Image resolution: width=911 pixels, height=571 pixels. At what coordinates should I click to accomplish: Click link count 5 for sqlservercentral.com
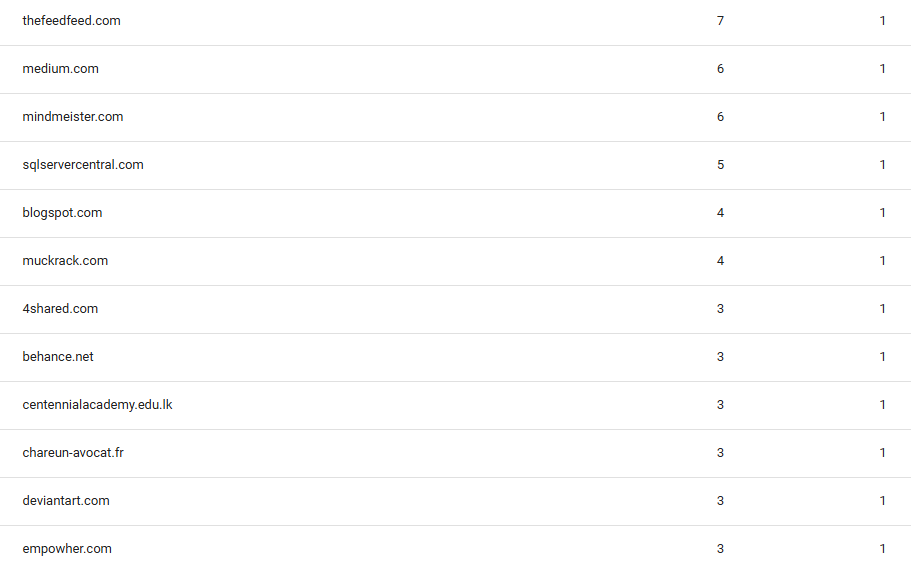coord(720,165)
